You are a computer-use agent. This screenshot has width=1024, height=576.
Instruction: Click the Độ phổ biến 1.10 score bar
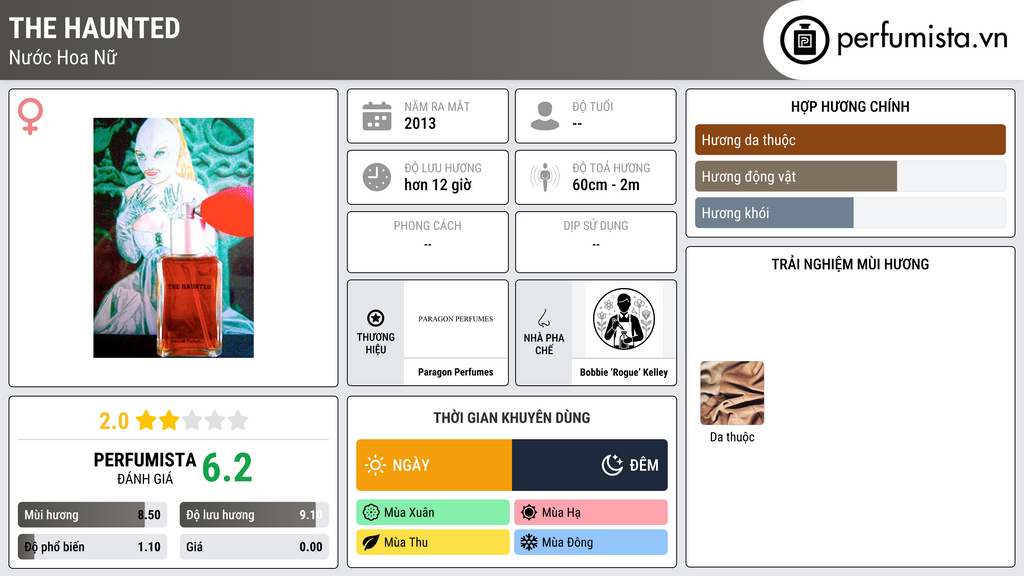[92, 547]
